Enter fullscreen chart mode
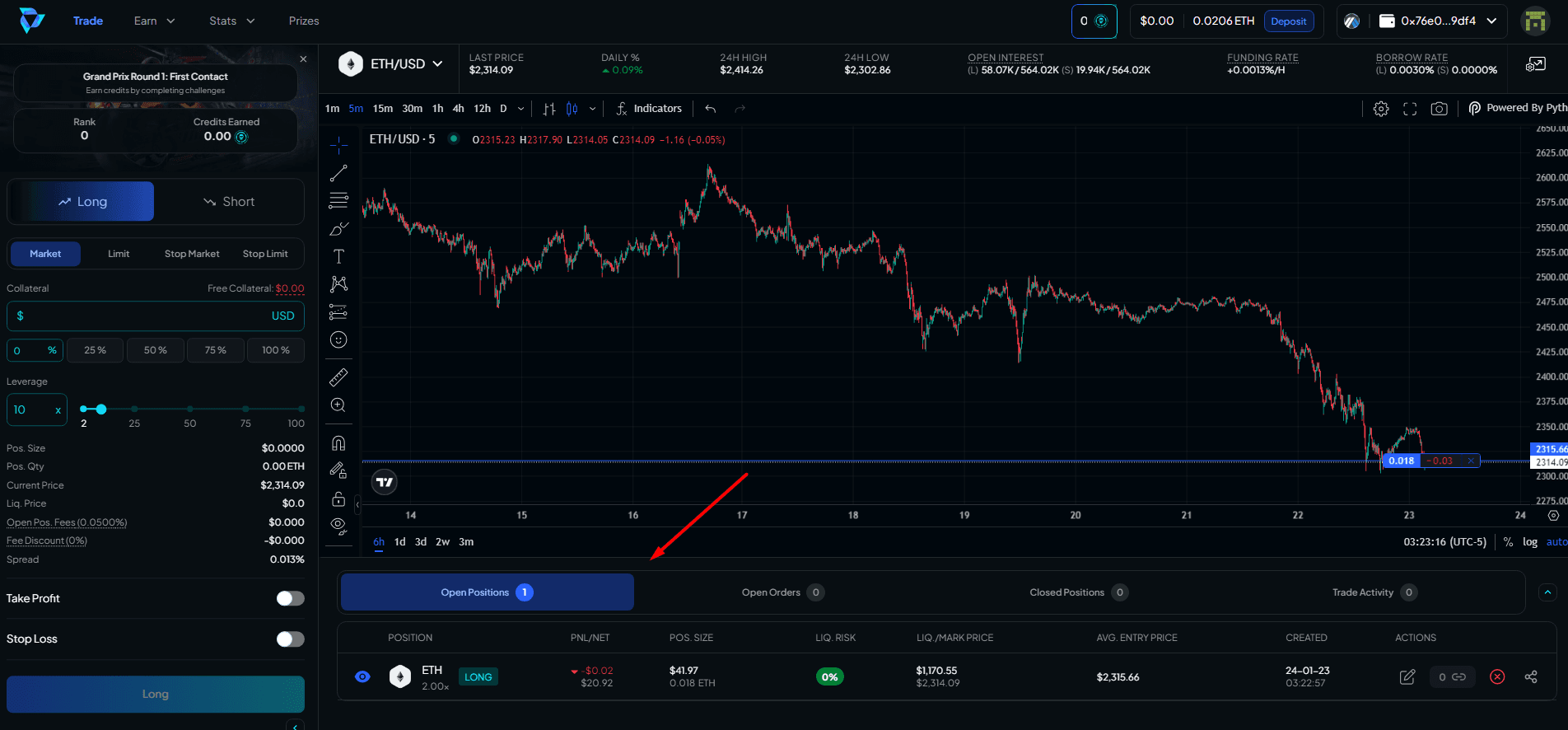 [1410, 109]
